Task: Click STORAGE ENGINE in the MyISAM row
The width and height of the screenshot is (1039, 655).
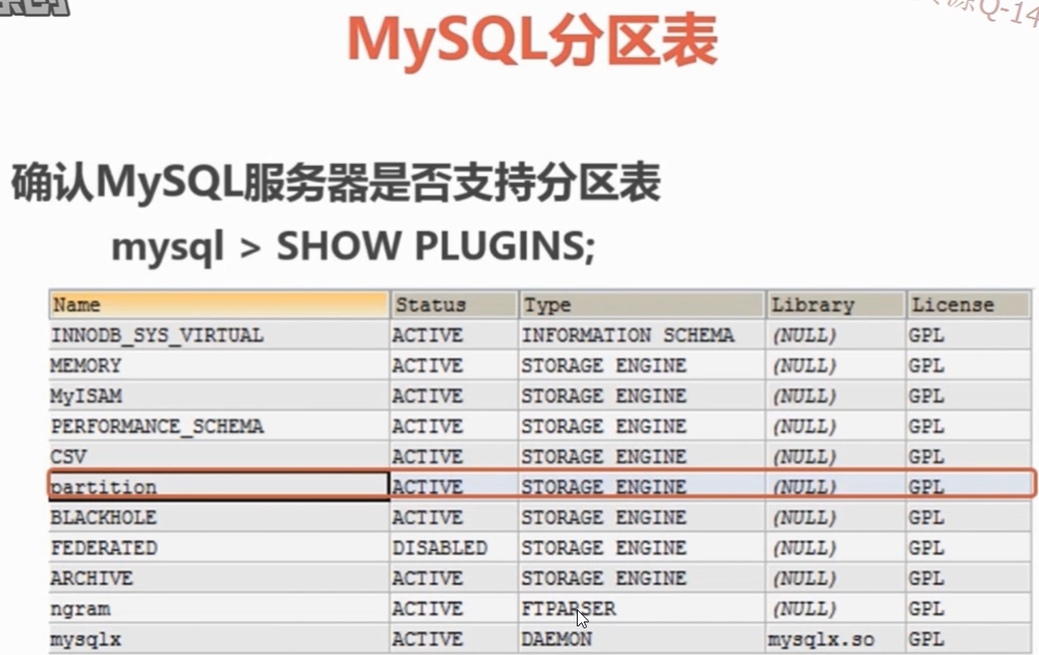Action: tap(641, 396)
